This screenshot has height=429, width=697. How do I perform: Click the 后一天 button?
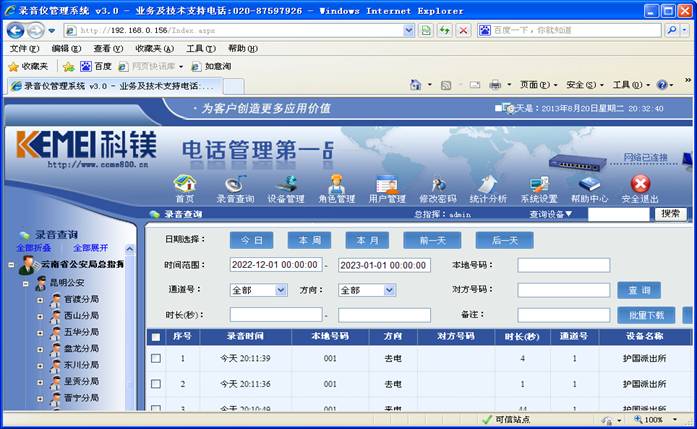click(x=505, y=241)
